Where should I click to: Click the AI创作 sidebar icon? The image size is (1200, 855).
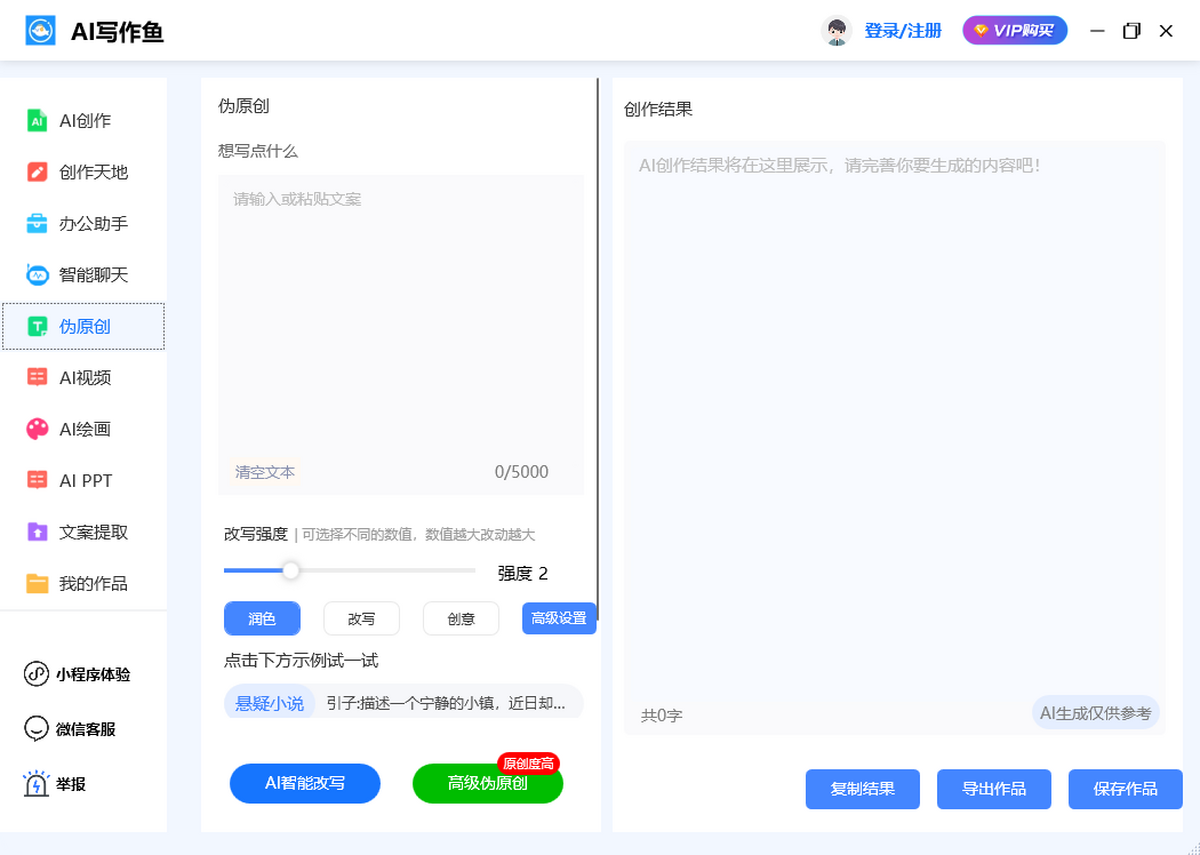[37, 121]
